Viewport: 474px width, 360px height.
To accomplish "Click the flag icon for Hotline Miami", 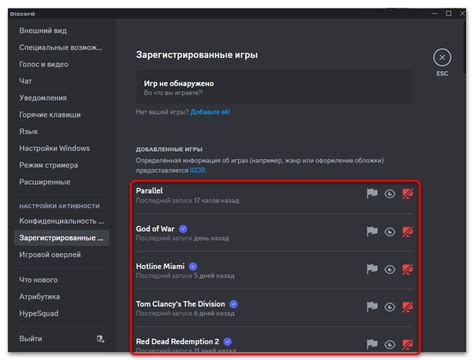I will click(372, 269).
